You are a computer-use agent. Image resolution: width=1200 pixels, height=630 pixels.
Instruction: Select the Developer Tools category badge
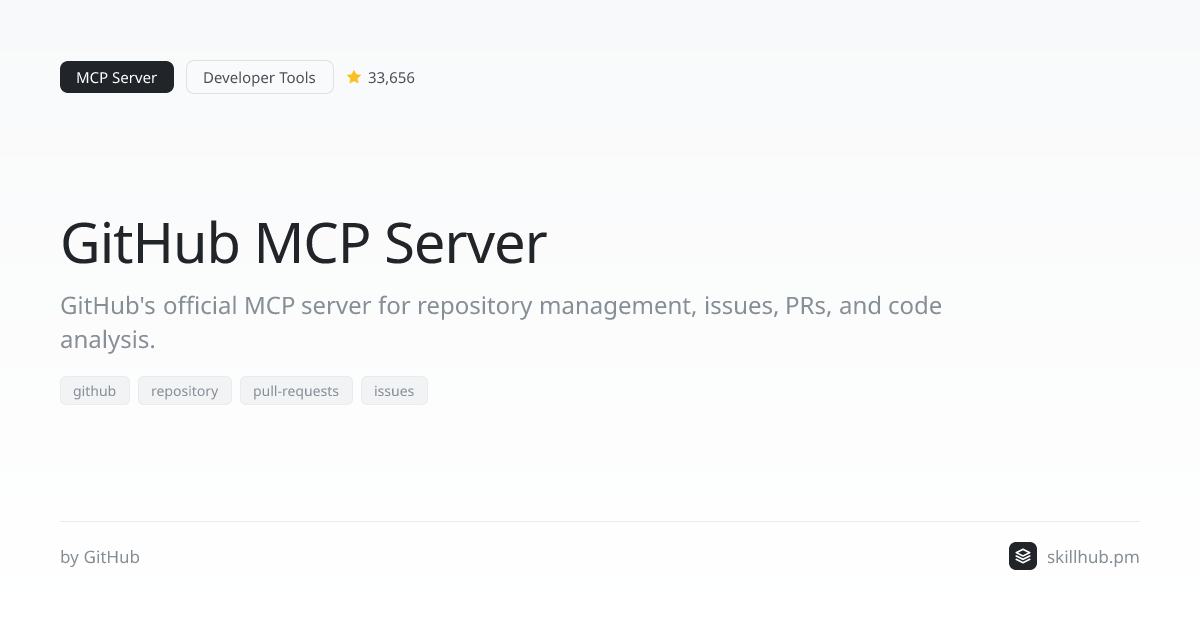pyautogui.click(x=260, y=77)
